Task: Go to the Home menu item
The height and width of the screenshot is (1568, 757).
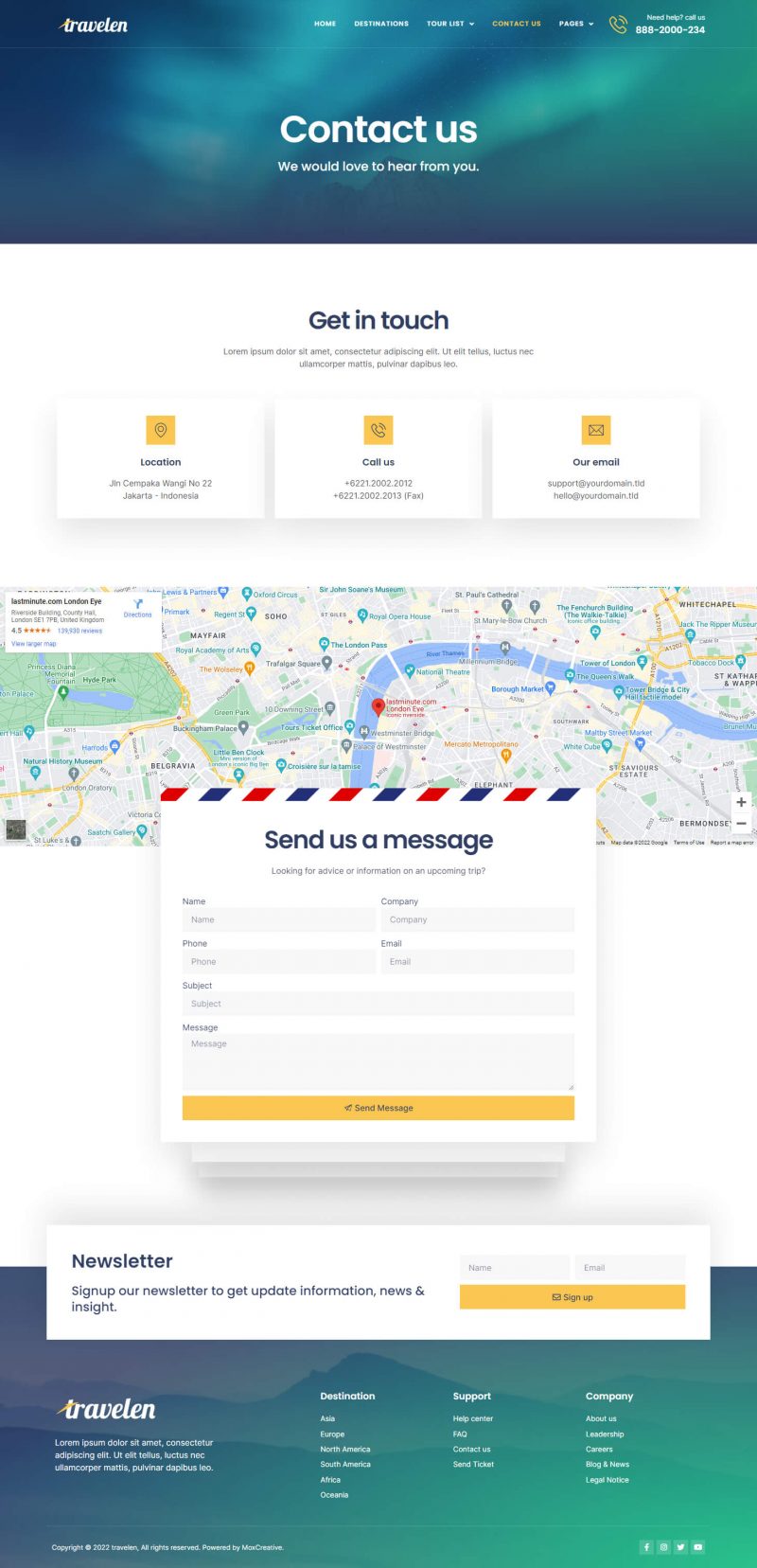Action: coord(325,24)
